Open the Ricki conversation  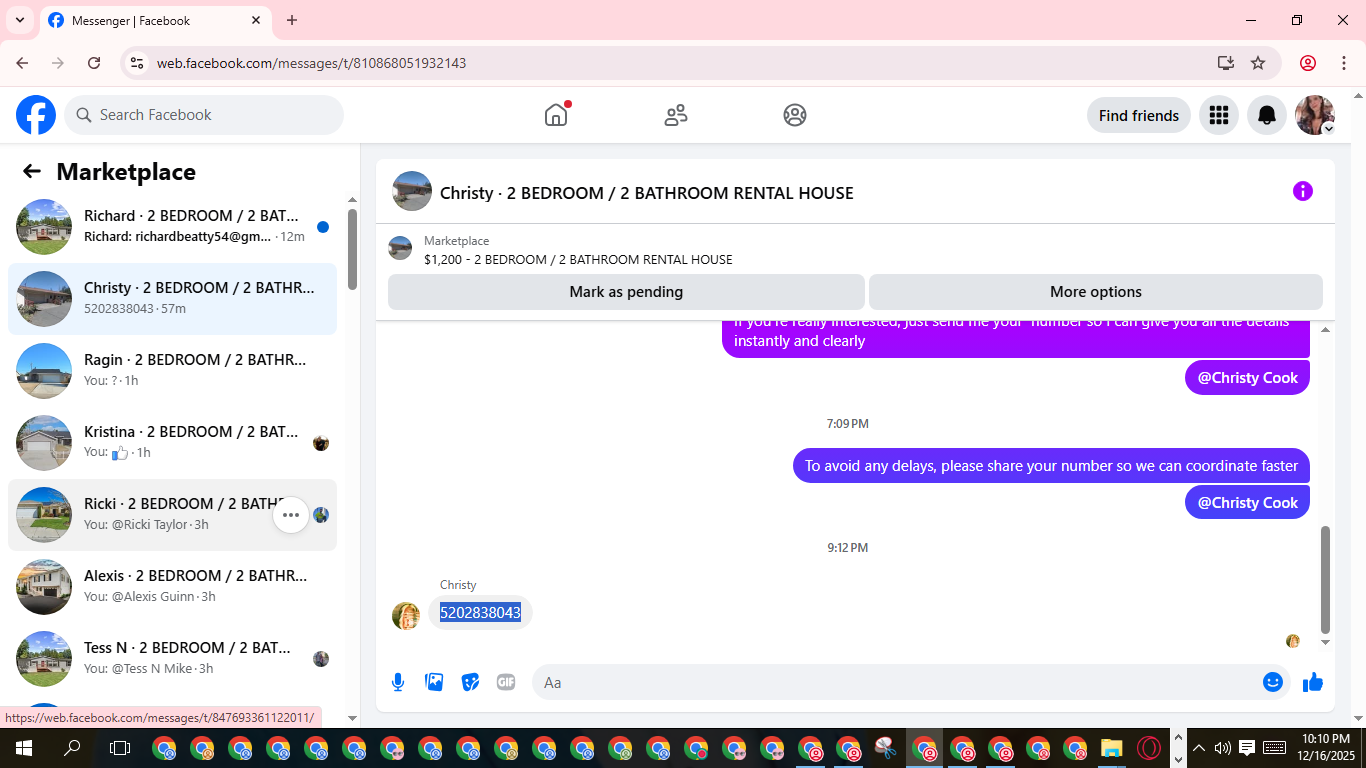point(172,514)
